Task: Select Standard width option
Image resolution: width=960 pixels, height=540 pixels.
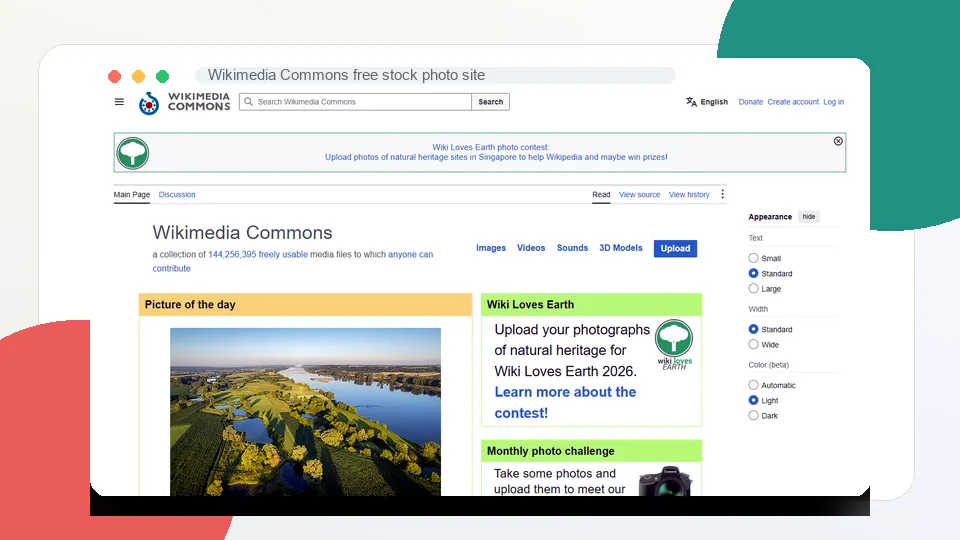Action: tap(753, 329)
